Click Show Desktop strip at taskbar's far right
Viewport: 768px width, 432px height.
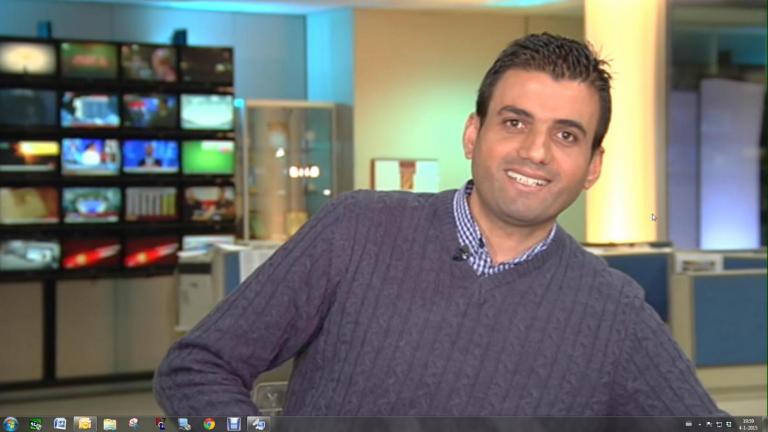[x=765, y=424]
